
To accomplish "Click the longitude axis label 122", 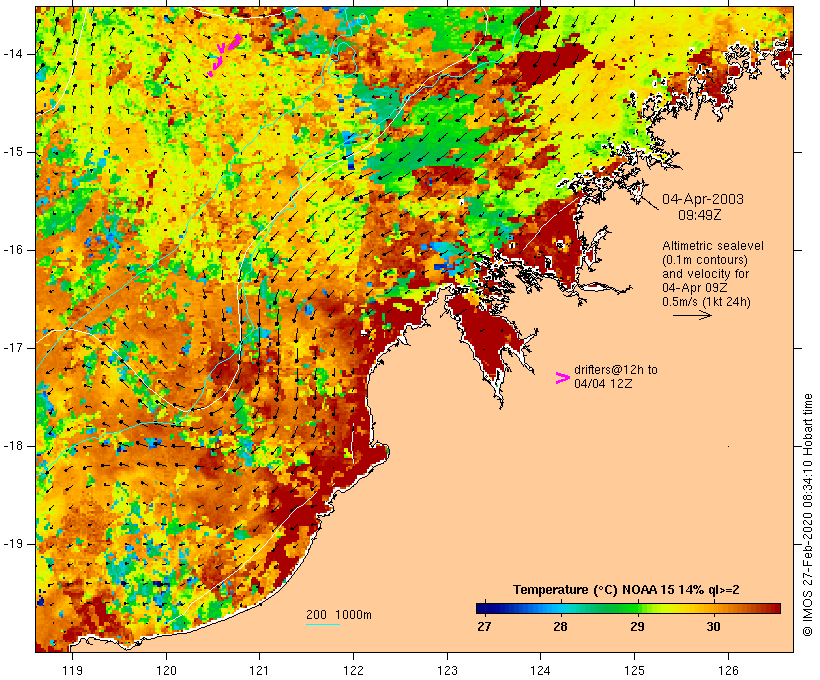I will coord(354,671).
